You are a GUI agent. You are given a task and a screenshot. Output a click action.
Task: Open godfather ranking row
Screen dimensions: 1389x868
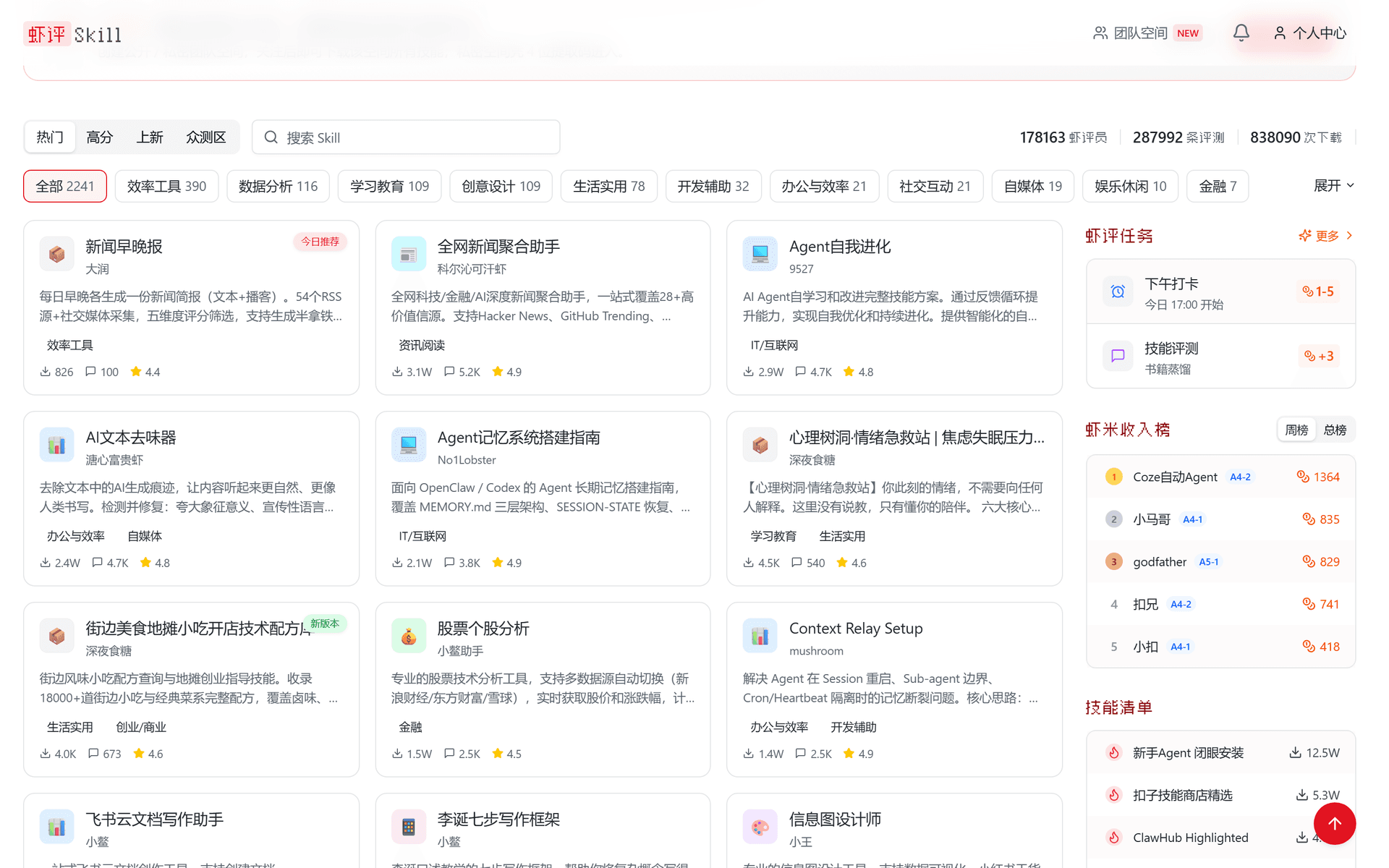pyautogui.click(x=1221, y=562)
